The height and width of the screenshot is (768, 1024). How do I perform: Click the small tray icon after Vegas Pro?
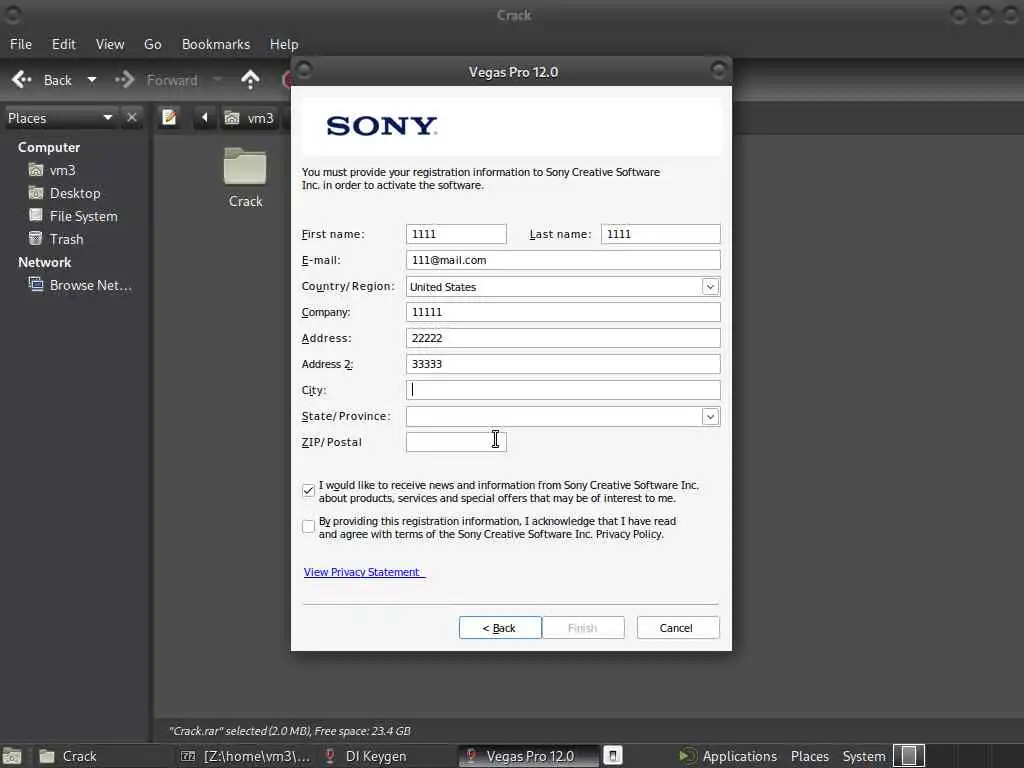(613, 756)
